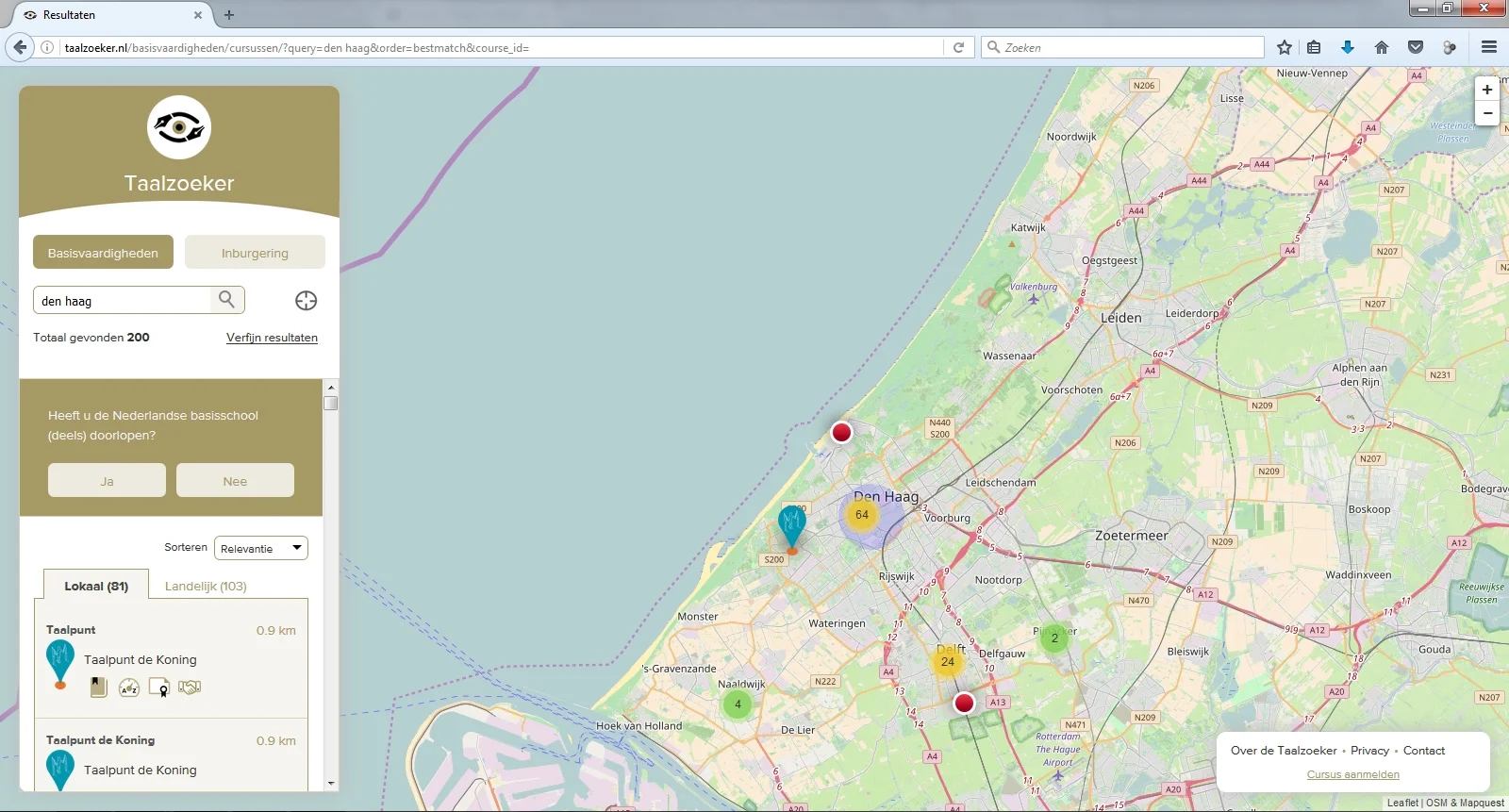The height and width of the screenshot is (812, 1509).
Task: Click the search magnifier icon
Action: point(226,299)
